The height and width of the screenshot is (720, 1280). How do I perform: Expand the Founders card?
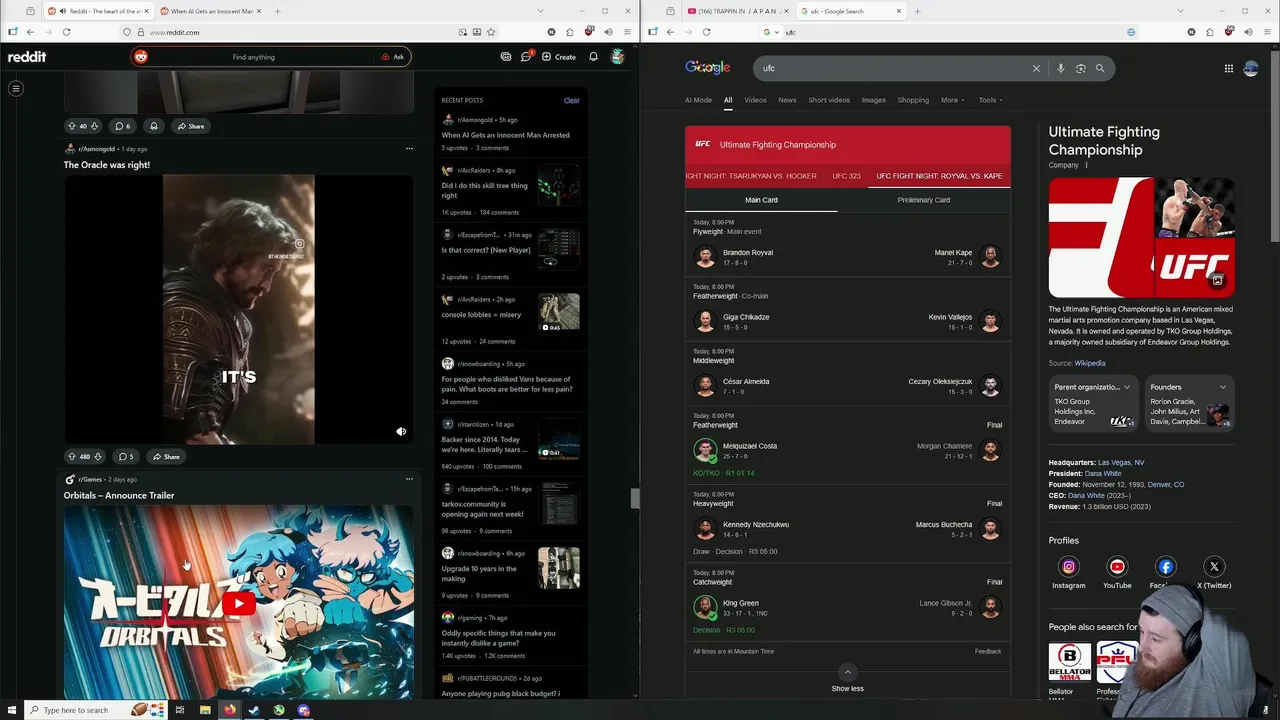(1222, 387)
